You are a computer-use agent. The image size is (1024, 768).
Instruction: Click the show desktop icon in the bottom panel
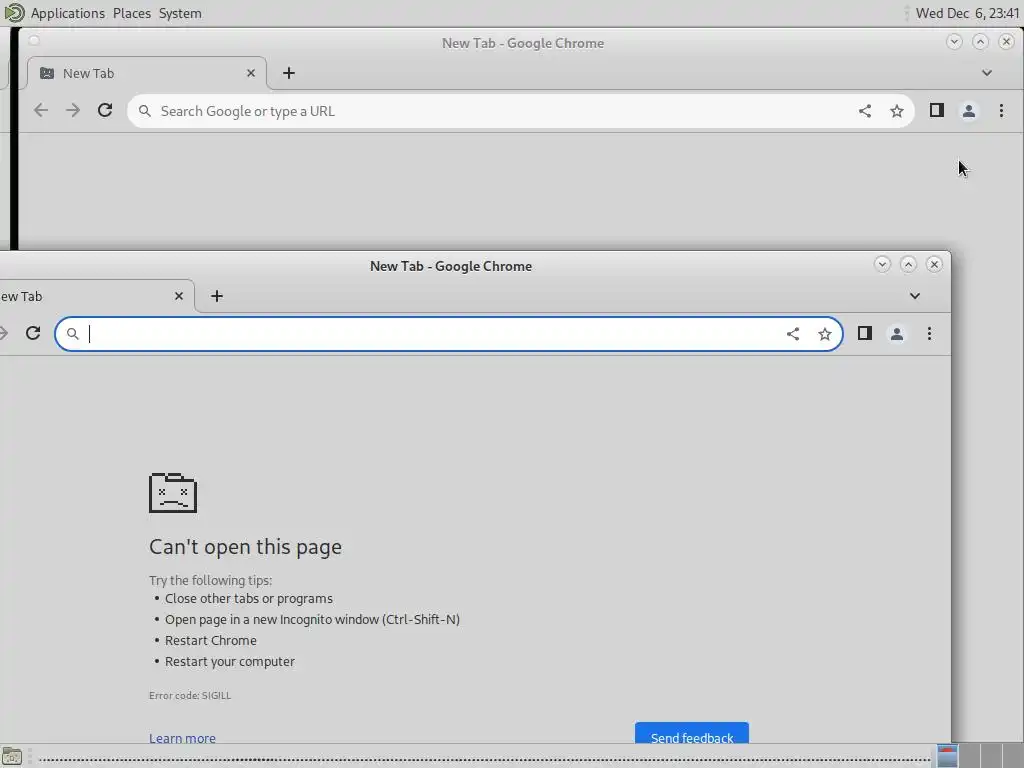(x=12, y=757)
